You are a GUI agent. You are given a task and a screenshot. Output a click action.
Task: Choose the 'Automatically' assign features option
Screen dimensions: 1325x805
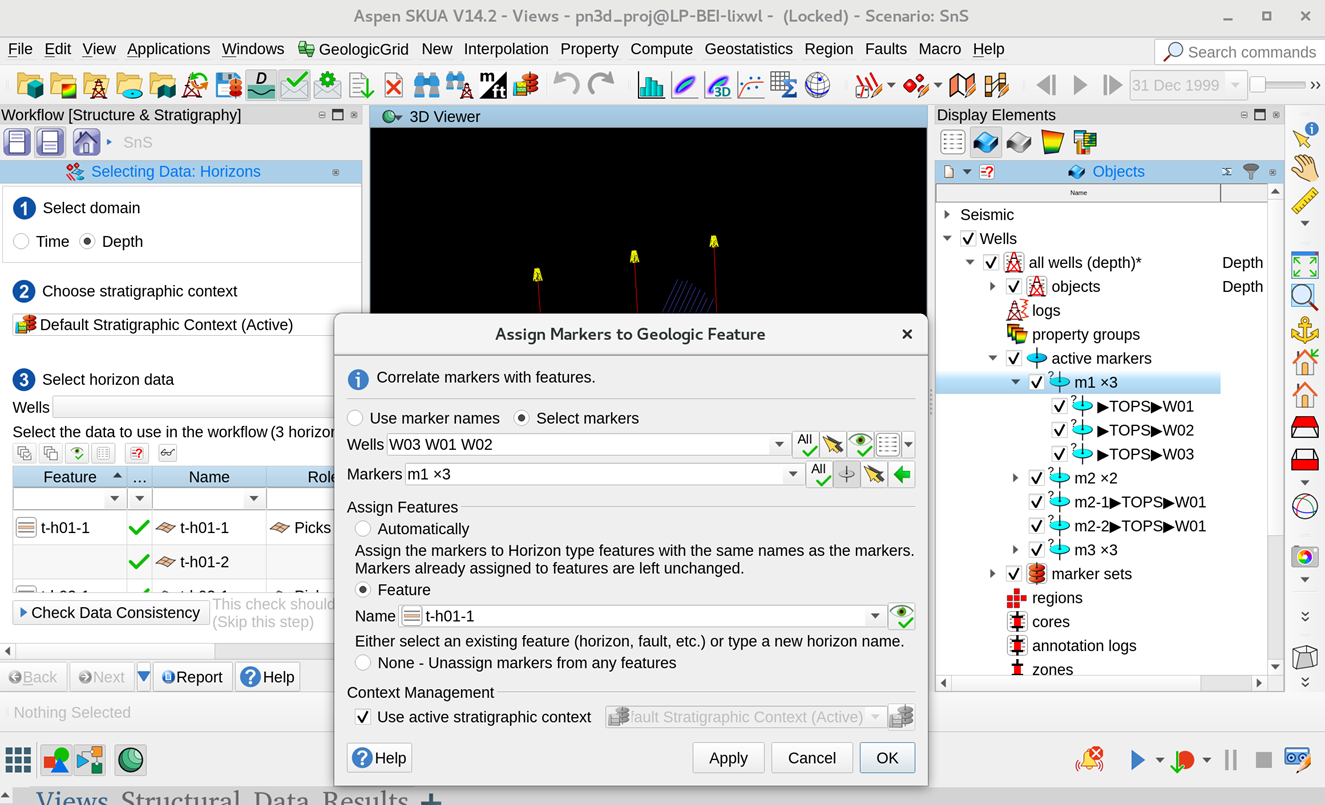coord(363,529)
